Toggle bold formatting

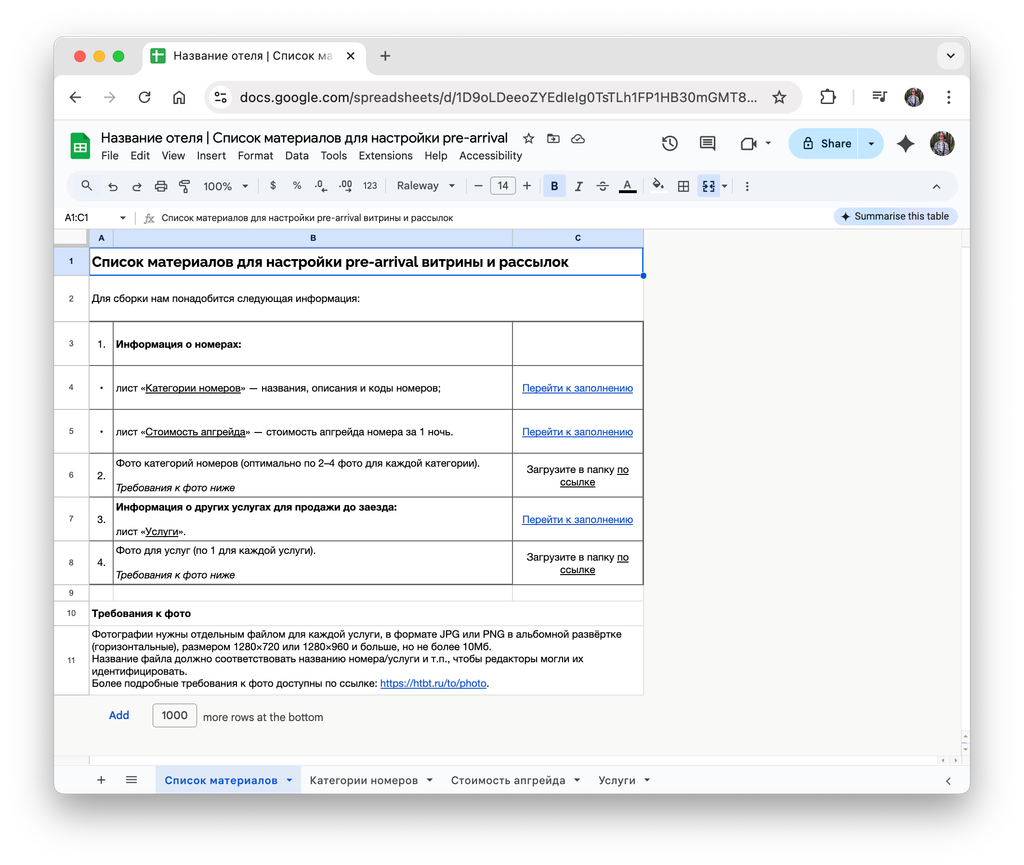pyautogui.click(x=554, y=186)
